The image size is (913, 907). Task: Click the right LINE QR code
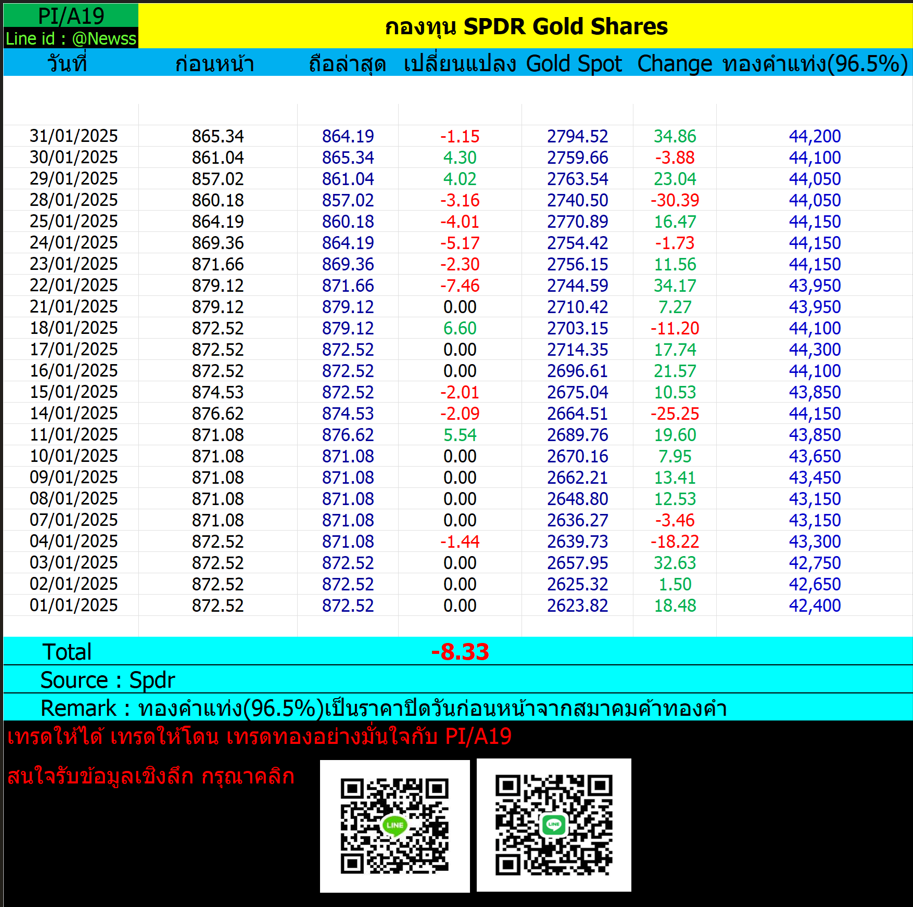(554, 825)
